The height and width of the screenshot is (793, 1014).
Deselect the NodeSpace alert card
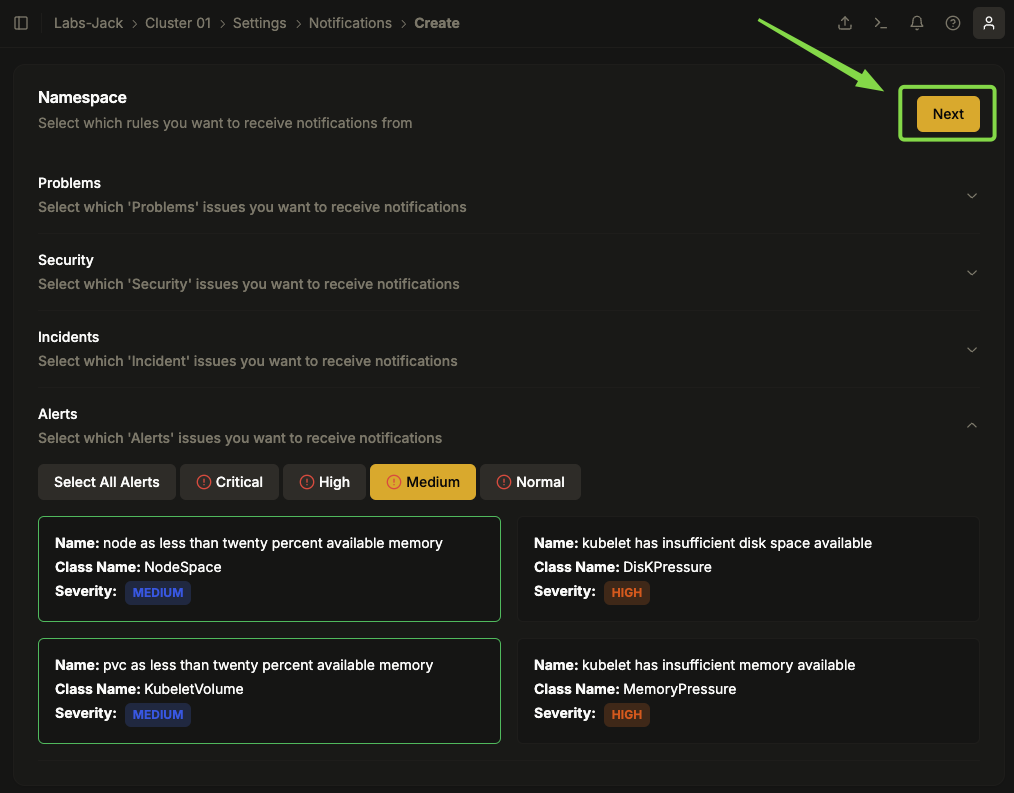pos(269,569)
